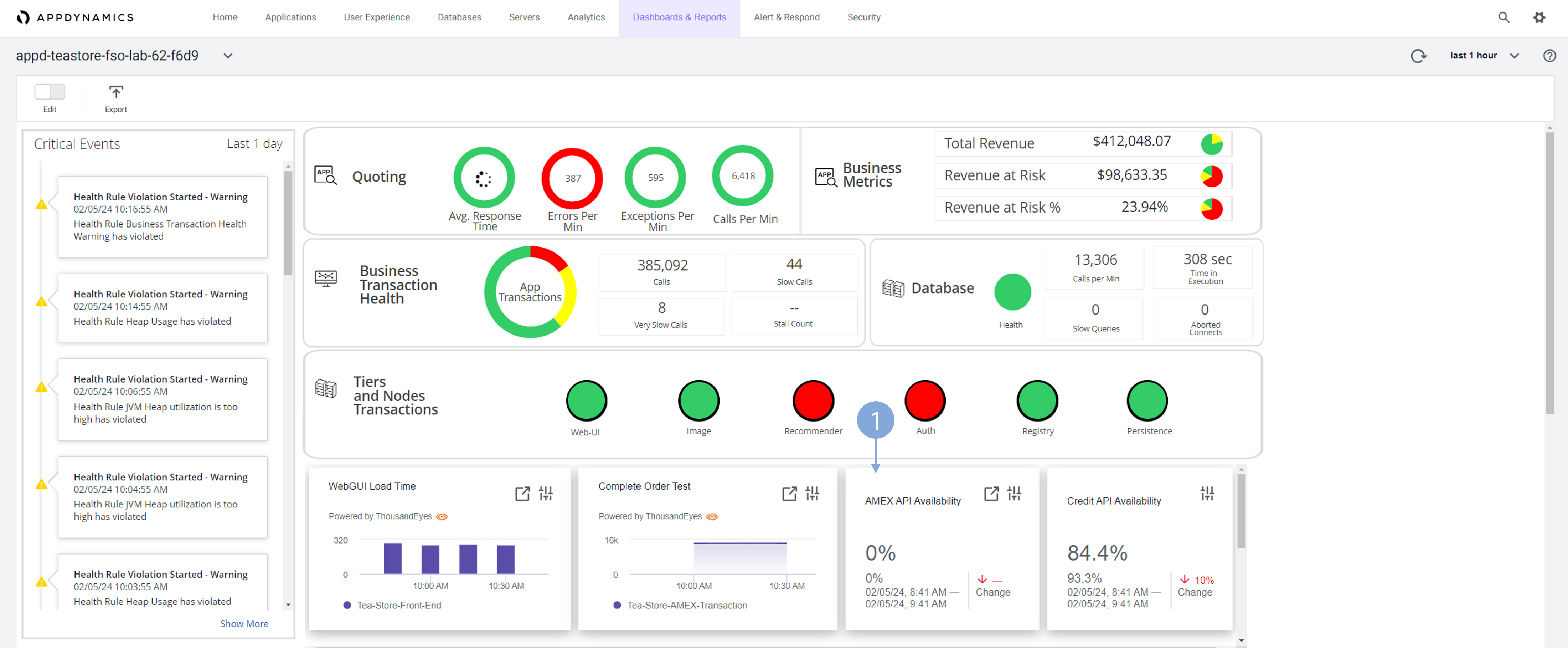Click the search magnifier icon
The width and height of the screenshot is (1568, 648).
pos(1503,18)
